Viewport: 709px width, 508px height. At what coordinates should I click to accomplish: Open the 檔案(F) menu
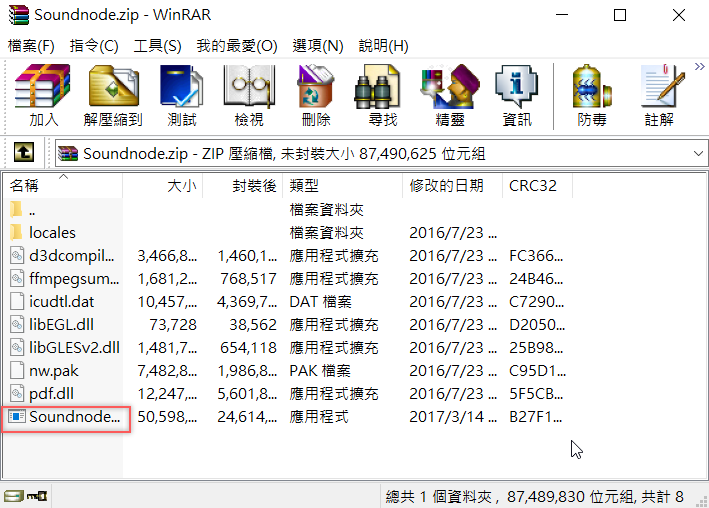pos(31,46)
